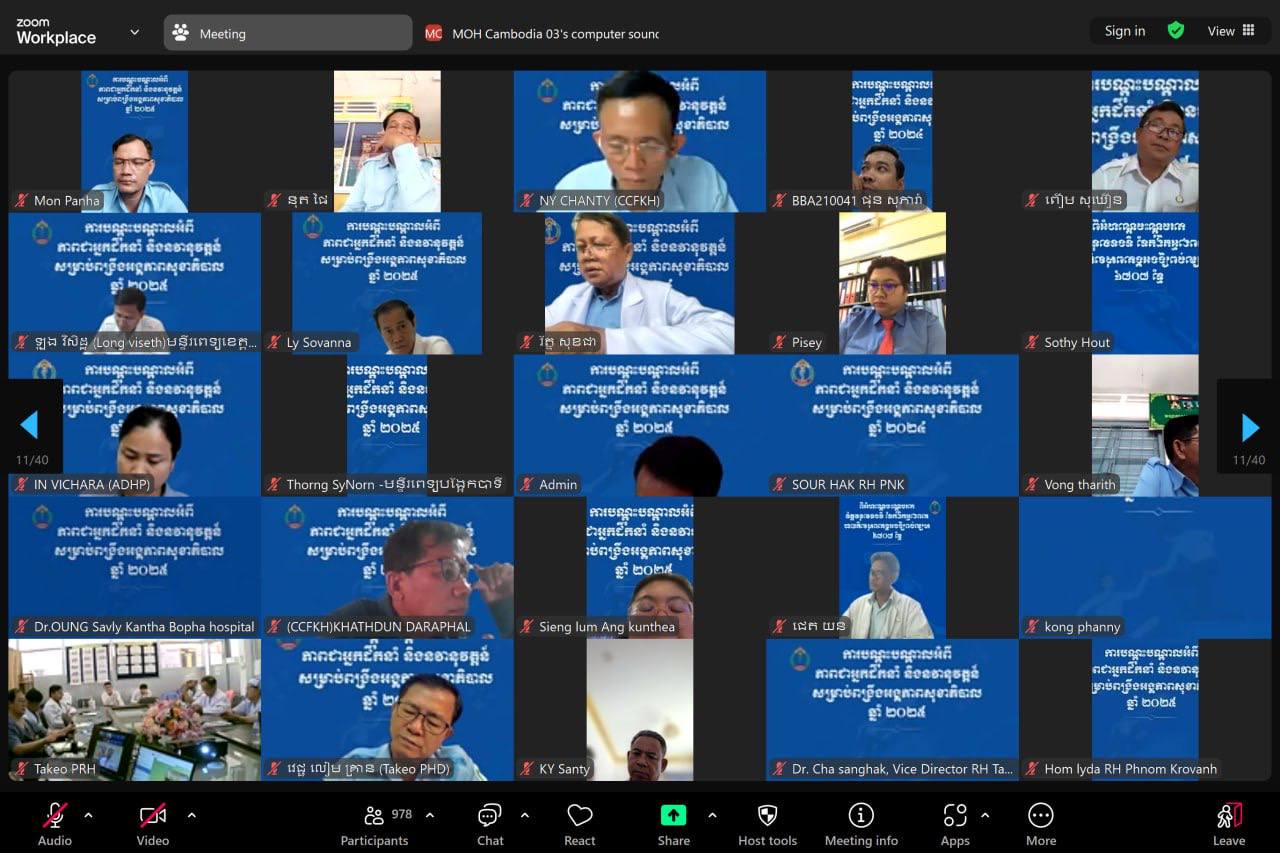The width and height of the screenshot is (1280, 853).
Task: Select the Takeo PHD participant tile
Action: [x=387, y=711]
